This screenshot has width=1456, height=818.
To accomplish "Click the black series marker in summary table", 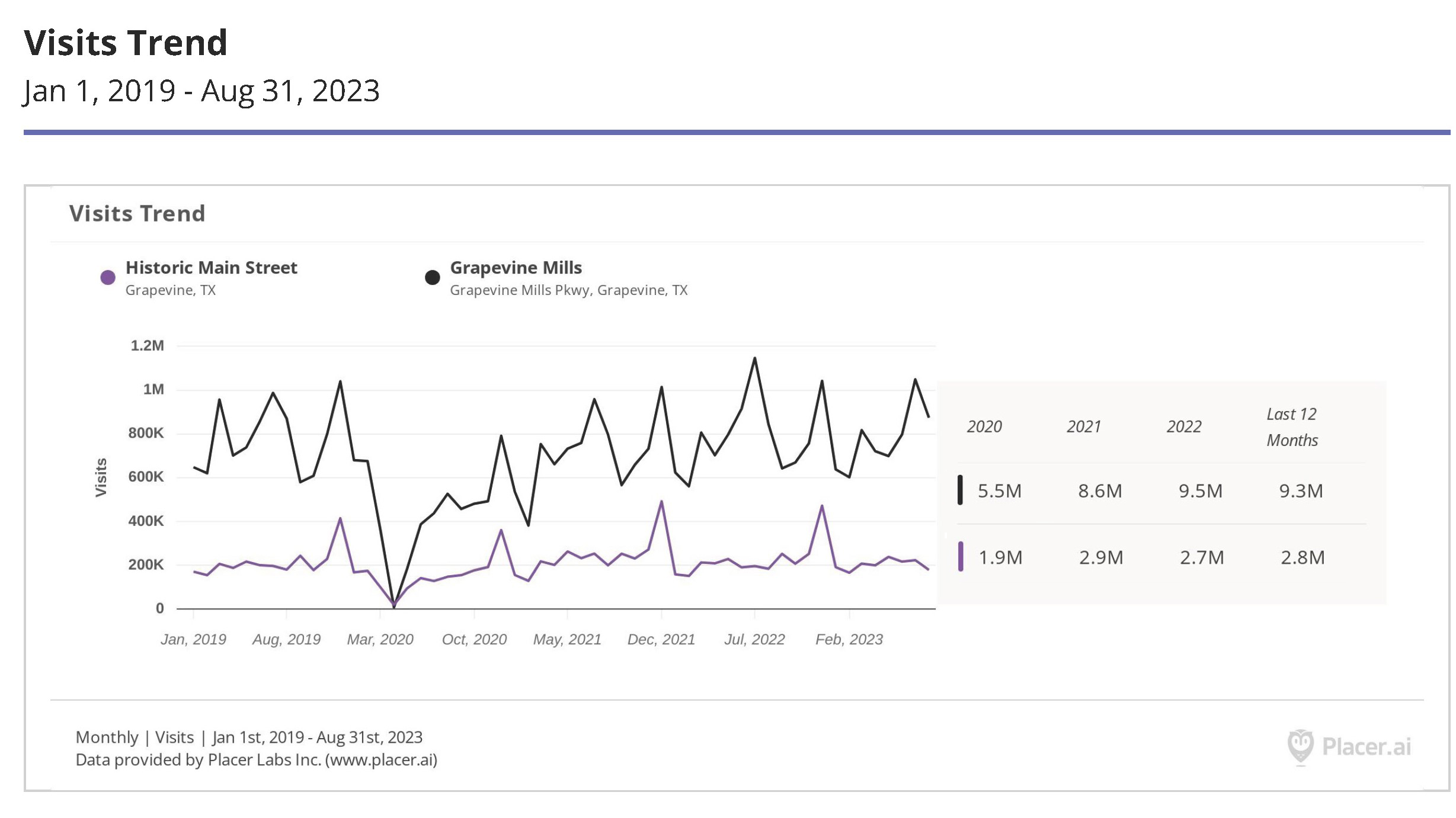I will pyautogui.click(x=960, y=490).
